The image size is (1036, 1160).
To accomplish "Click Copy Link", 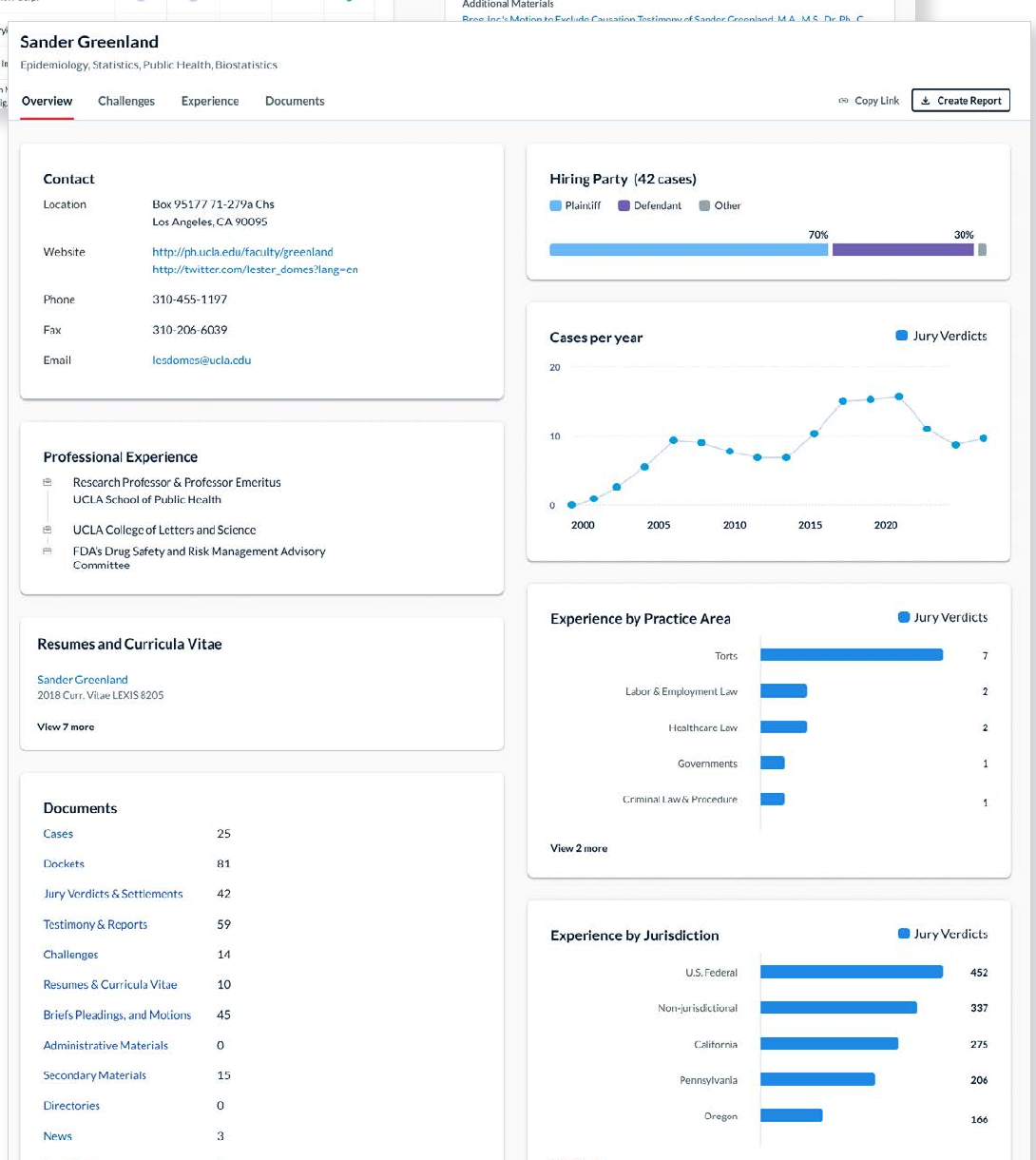I will click(x=869, y=101).
